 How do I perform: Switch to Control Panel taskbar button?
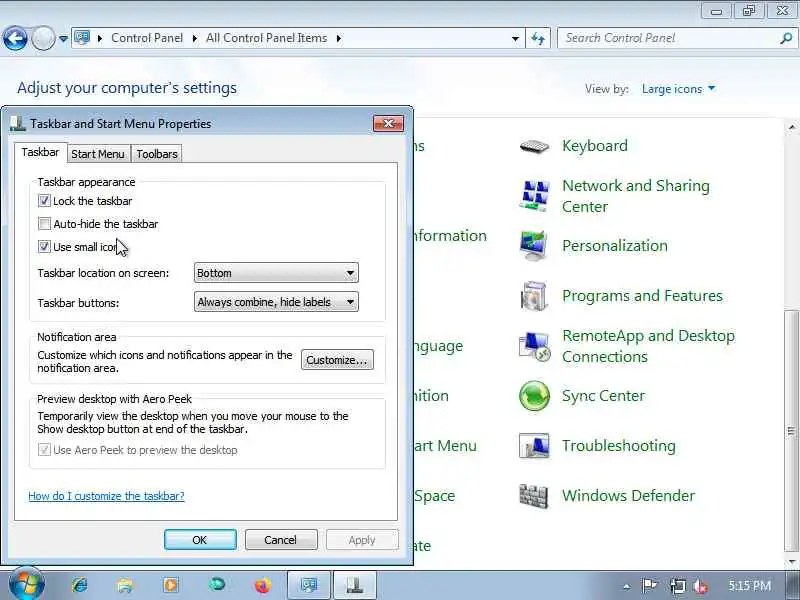coord(309,585)
